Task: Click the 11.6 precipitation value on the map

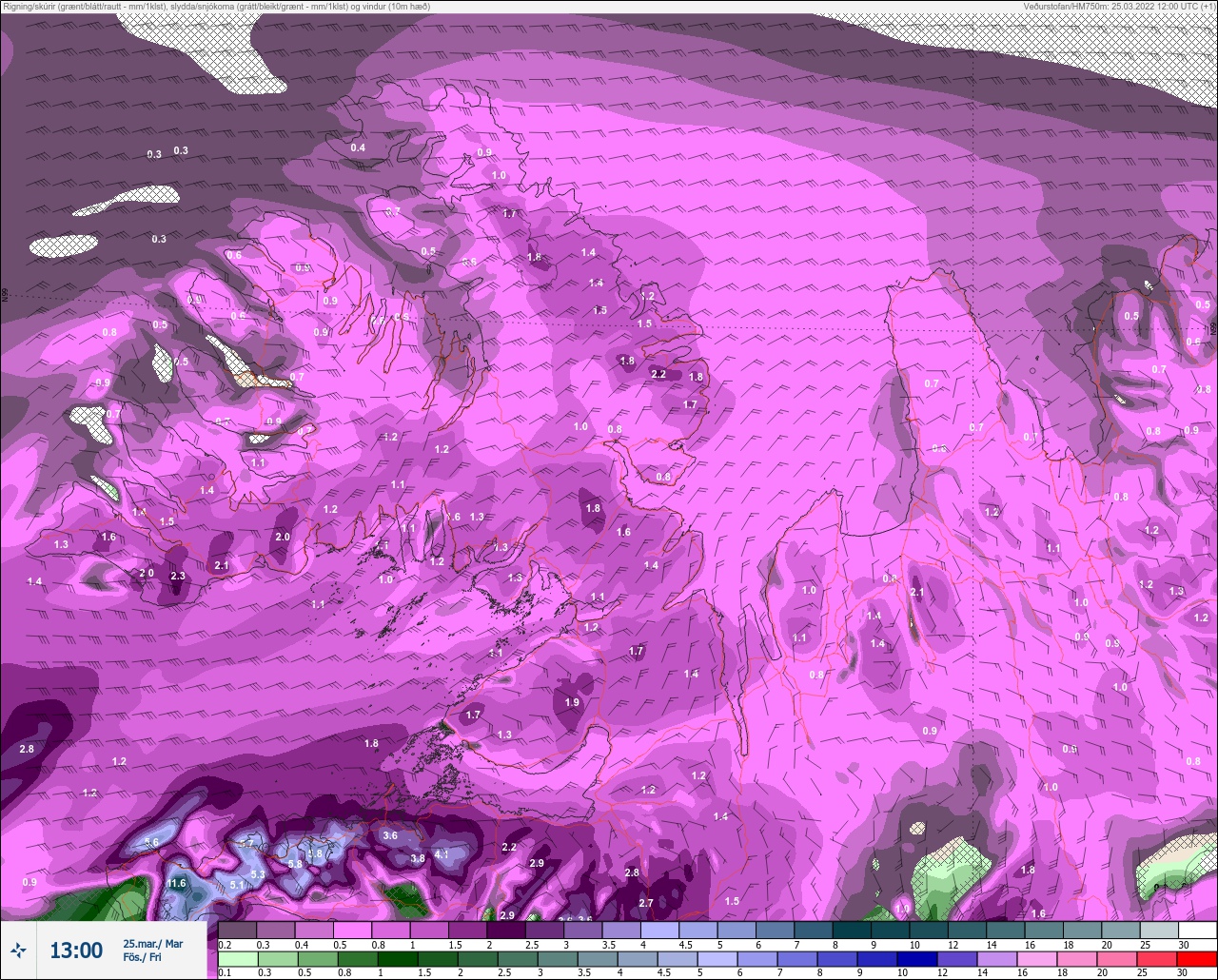Action: 176,883
